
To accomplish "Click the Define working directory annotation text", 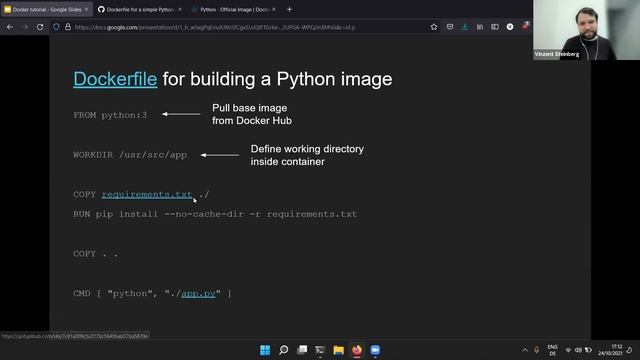I will coord(307,155).
